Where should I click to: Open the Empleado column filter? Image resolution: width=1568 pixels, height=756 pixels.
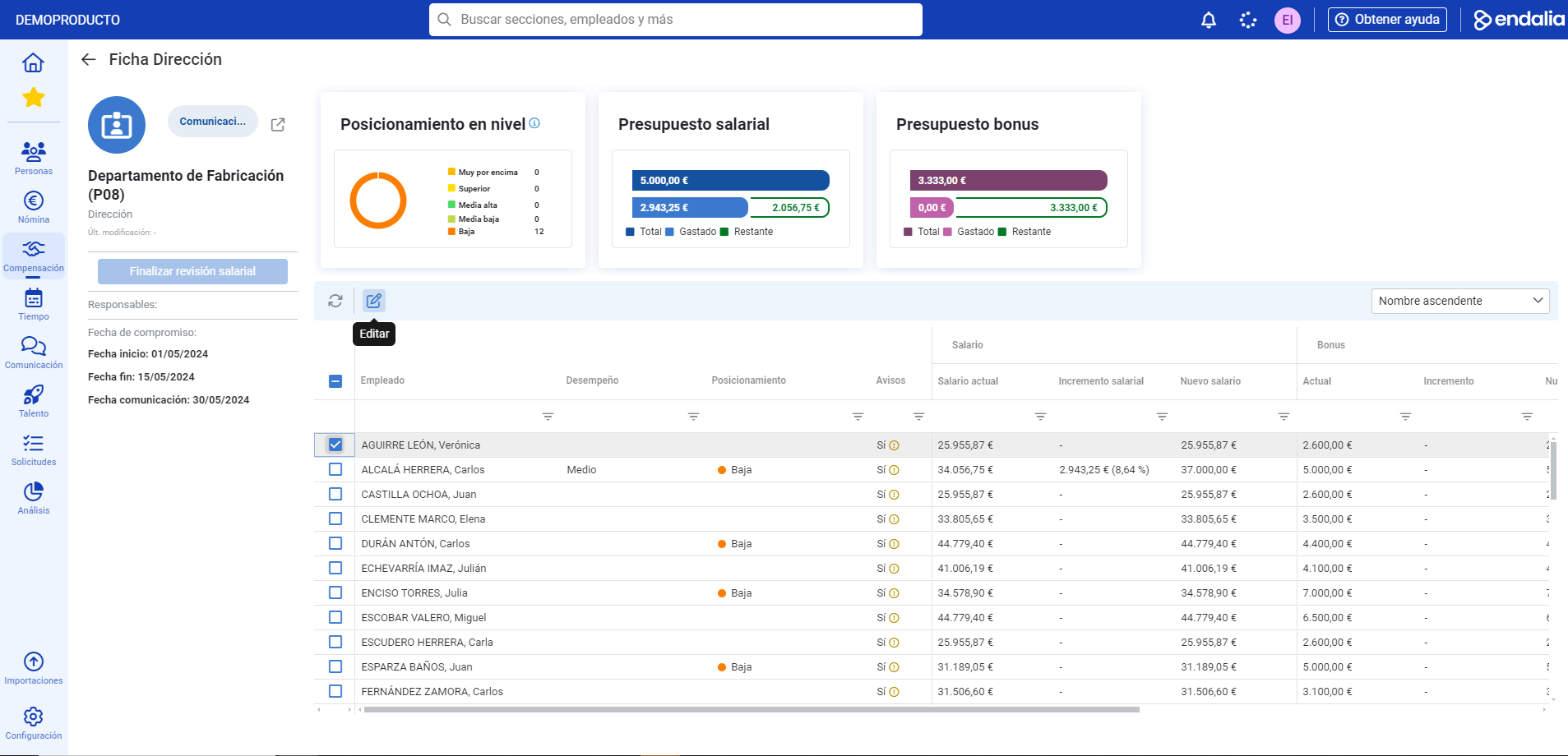pos(548,417)
